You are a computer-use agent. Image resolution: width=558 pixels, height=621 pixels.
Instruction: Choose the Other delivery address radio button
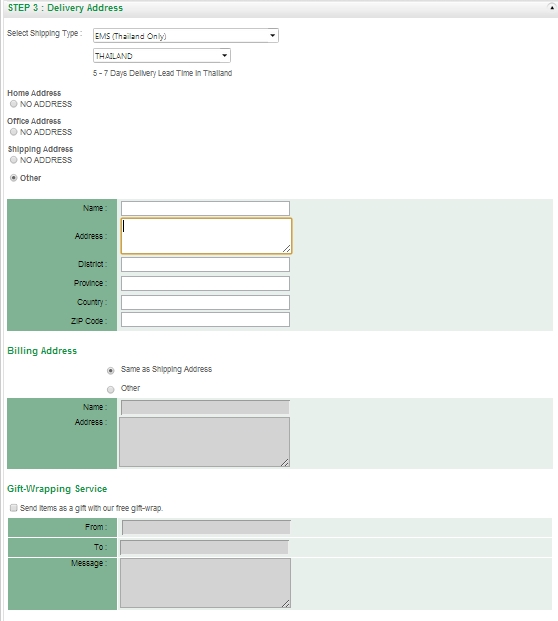pyautogui.click(x=14, y=178)
